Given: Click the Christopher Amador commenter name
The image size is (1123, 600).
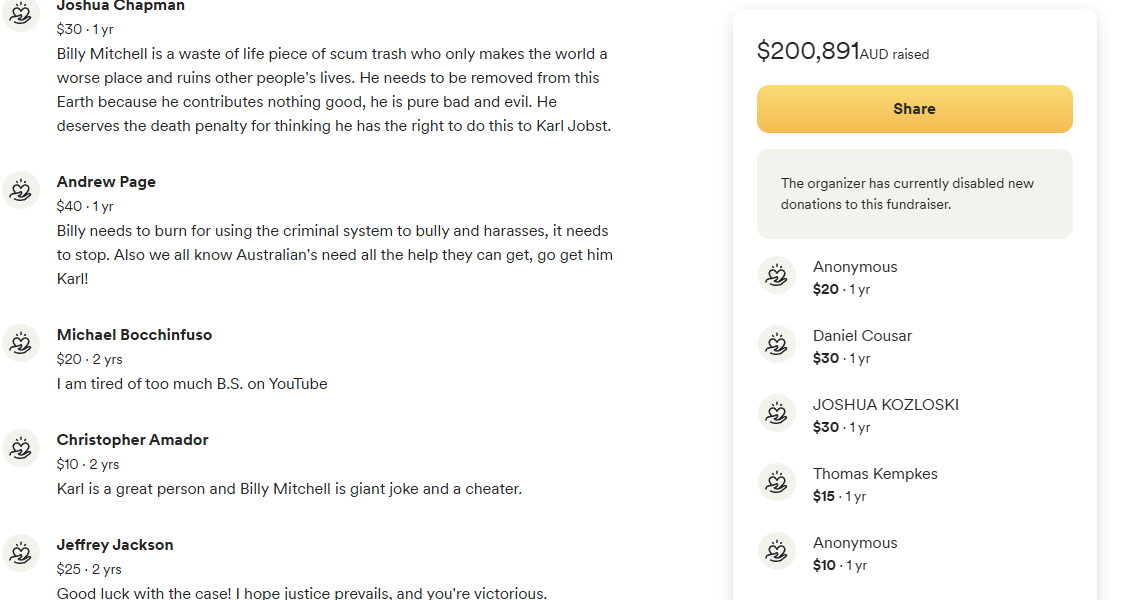Looking at the screenshot, I should pyautogui.click(x=132, y=440).
